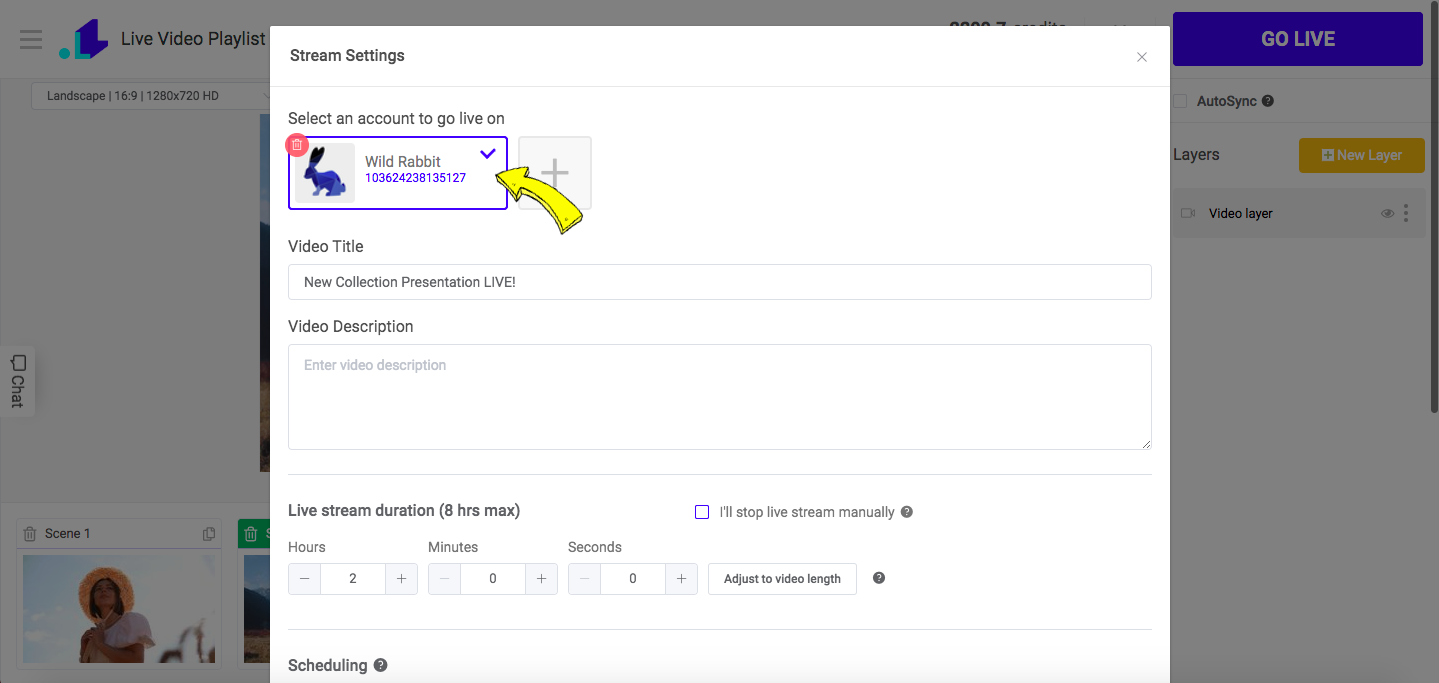Enable I'll stop live stream manually checkbox
This screenshot has width=1439, height=683.
(702, 512)
